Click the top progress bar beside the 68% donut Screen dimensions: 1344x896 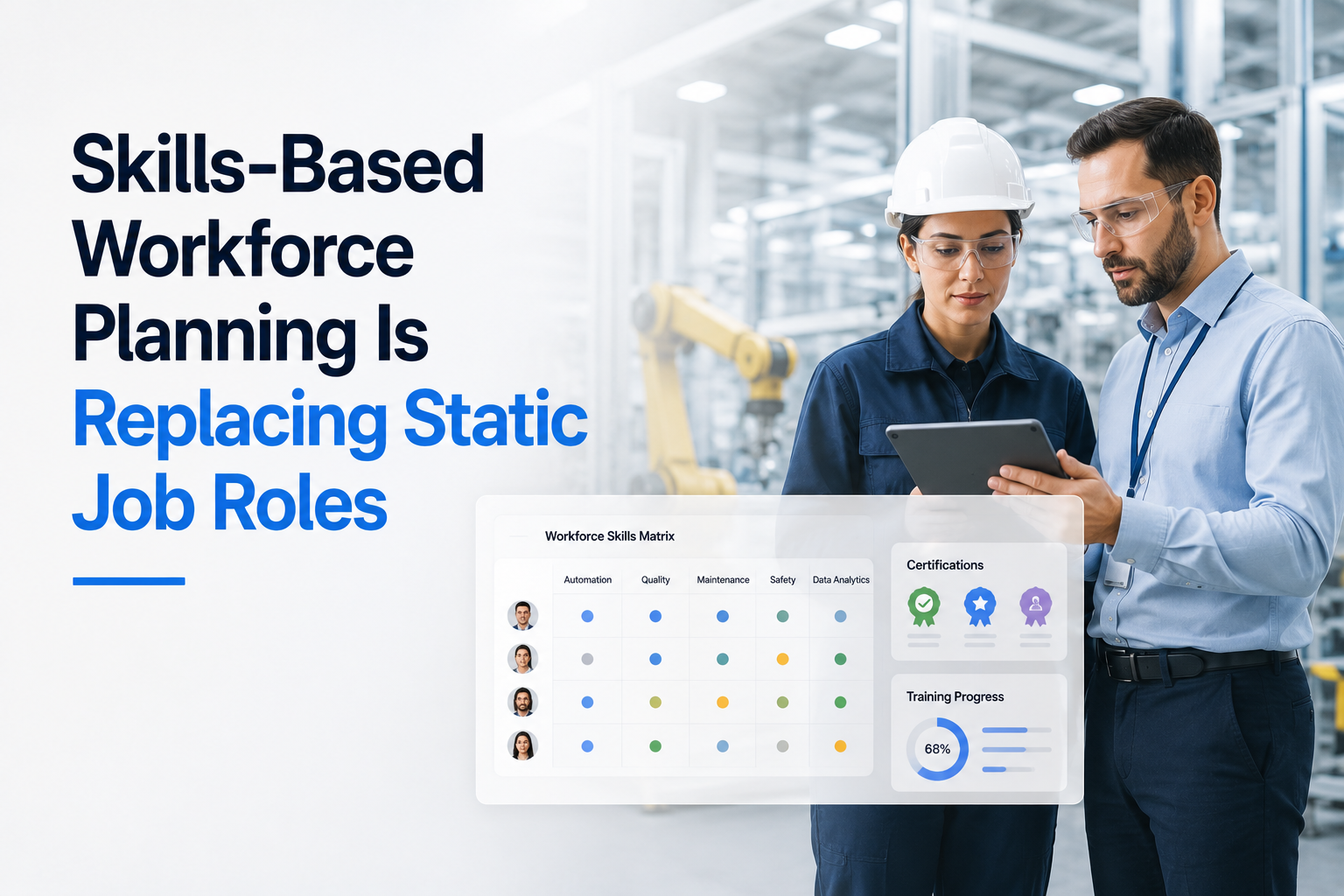pyautogui.click(x=1017, y=730)
